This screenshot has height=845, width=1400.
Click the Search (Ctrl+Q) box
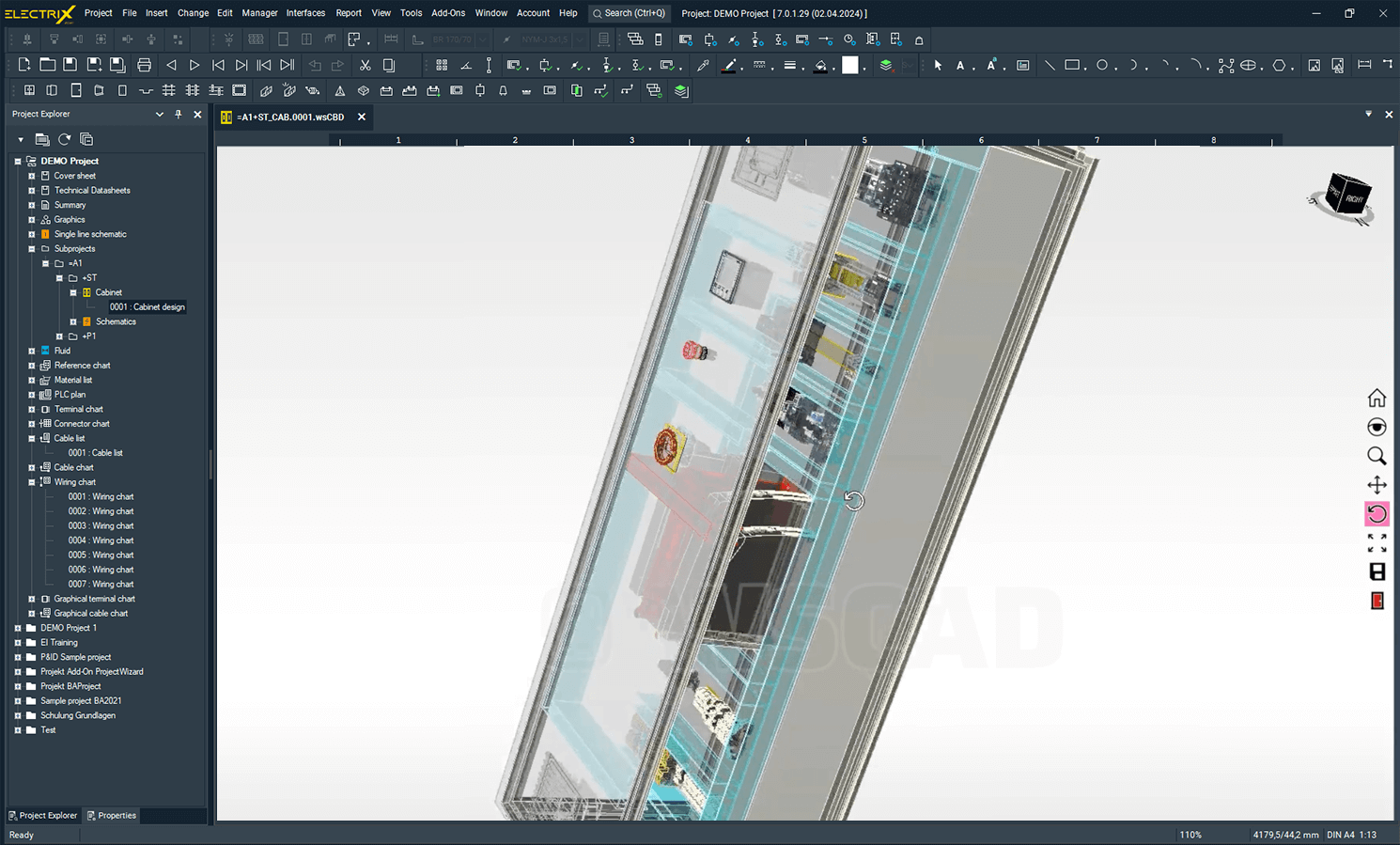629,13
